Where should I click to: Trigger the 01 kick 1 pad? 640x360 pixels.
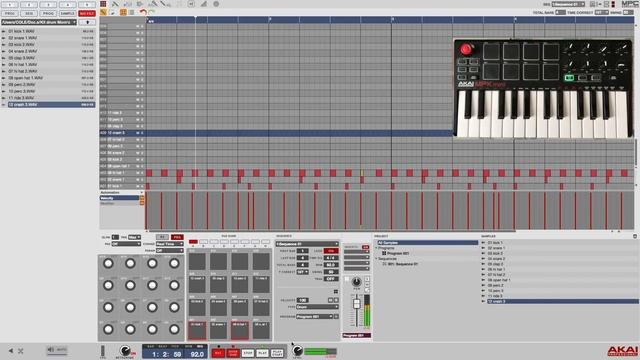click(197, 330)
